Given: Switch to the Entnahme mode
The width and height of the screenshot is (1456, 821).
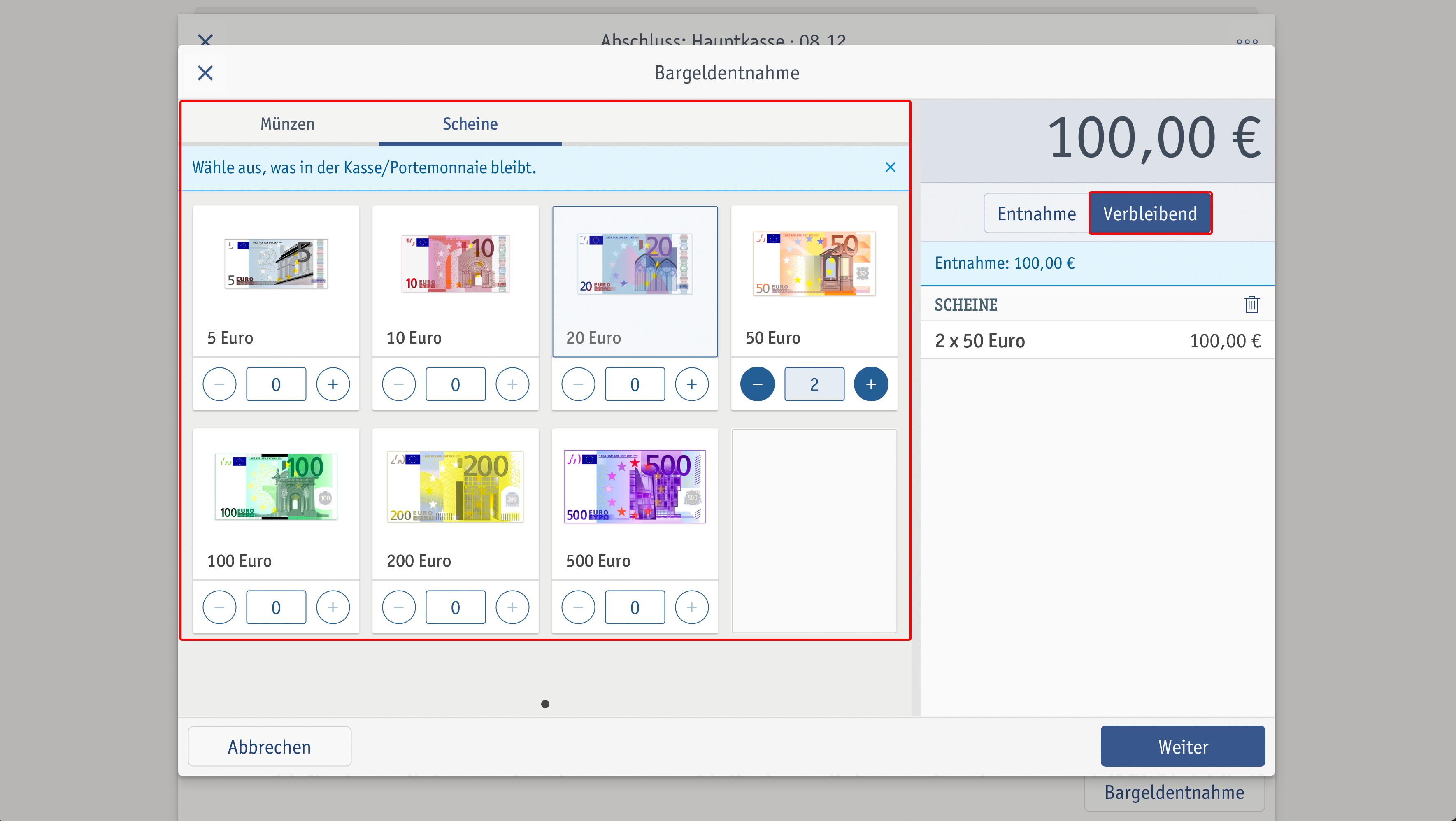Looking at the screenshot, I should [x=1036, y=214].
